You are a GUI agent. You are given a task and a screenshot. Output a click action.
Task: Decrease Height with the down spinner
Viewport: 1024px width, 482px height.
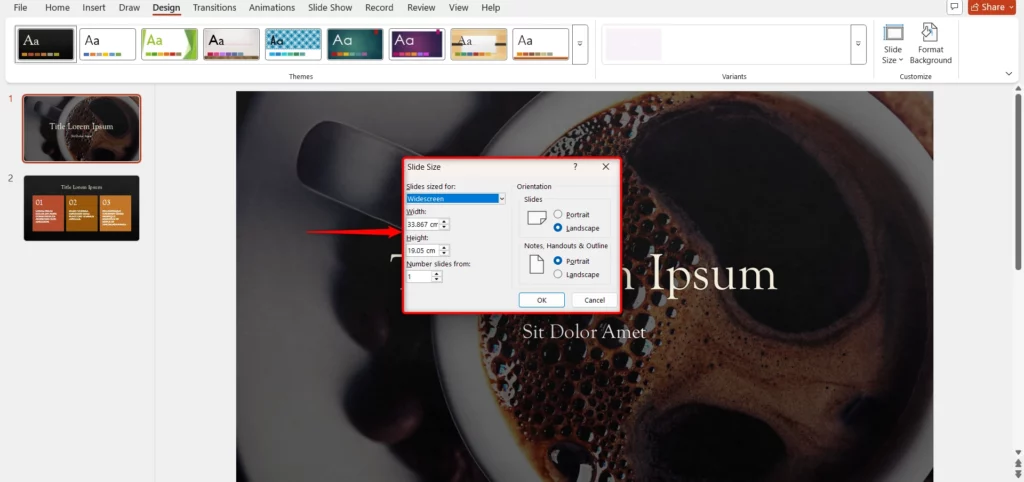point(445,253)
